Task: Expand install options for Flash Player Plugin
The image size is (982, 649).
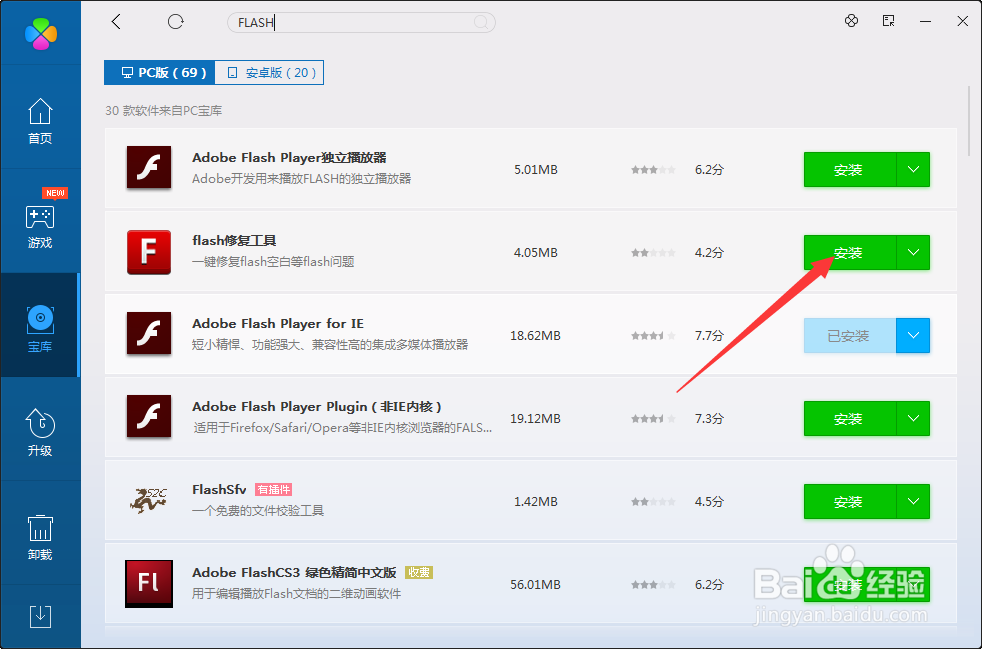Action: [913, 418]
